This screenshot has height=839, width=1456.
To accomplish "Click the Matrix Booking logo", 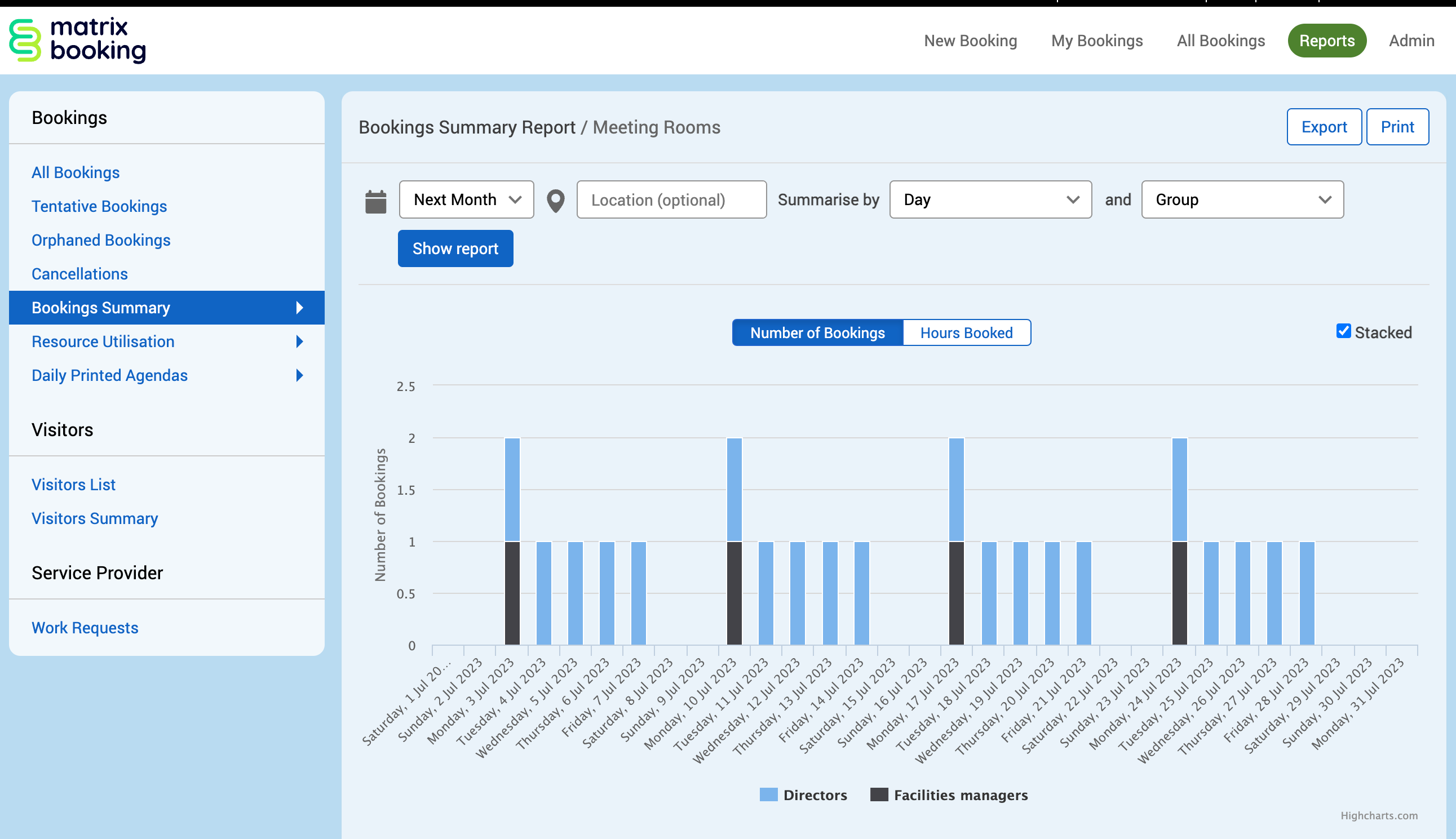I will [78, 41].
